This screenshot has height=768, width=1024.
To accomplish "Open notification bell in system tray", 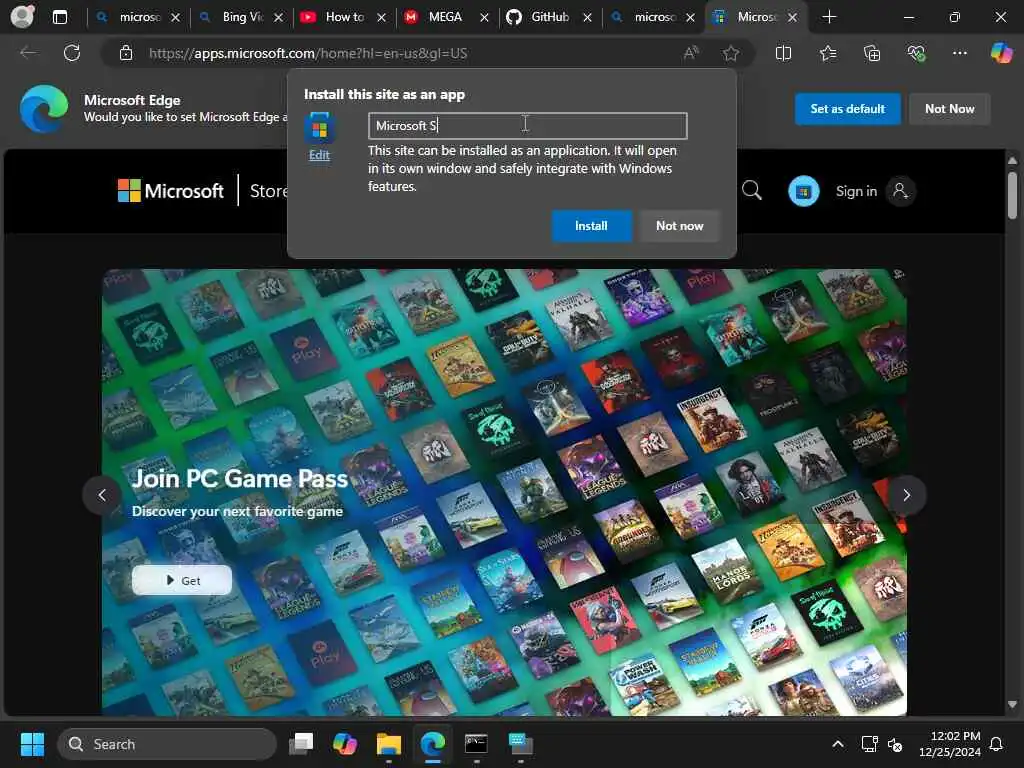I will [997, 744].
